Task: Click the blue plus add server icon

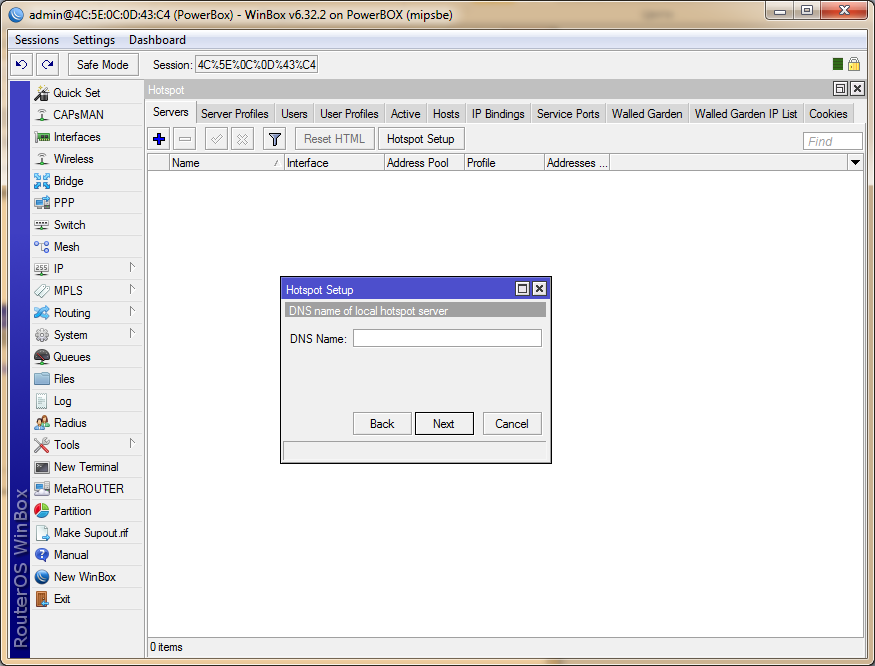Action: (x=159, y=139)
